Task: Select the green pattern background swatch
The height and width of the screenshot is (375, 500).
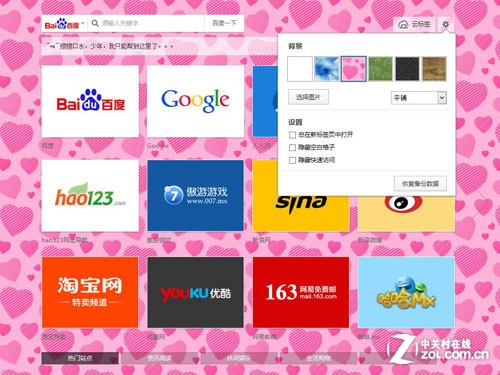Action: click(380, 69)
